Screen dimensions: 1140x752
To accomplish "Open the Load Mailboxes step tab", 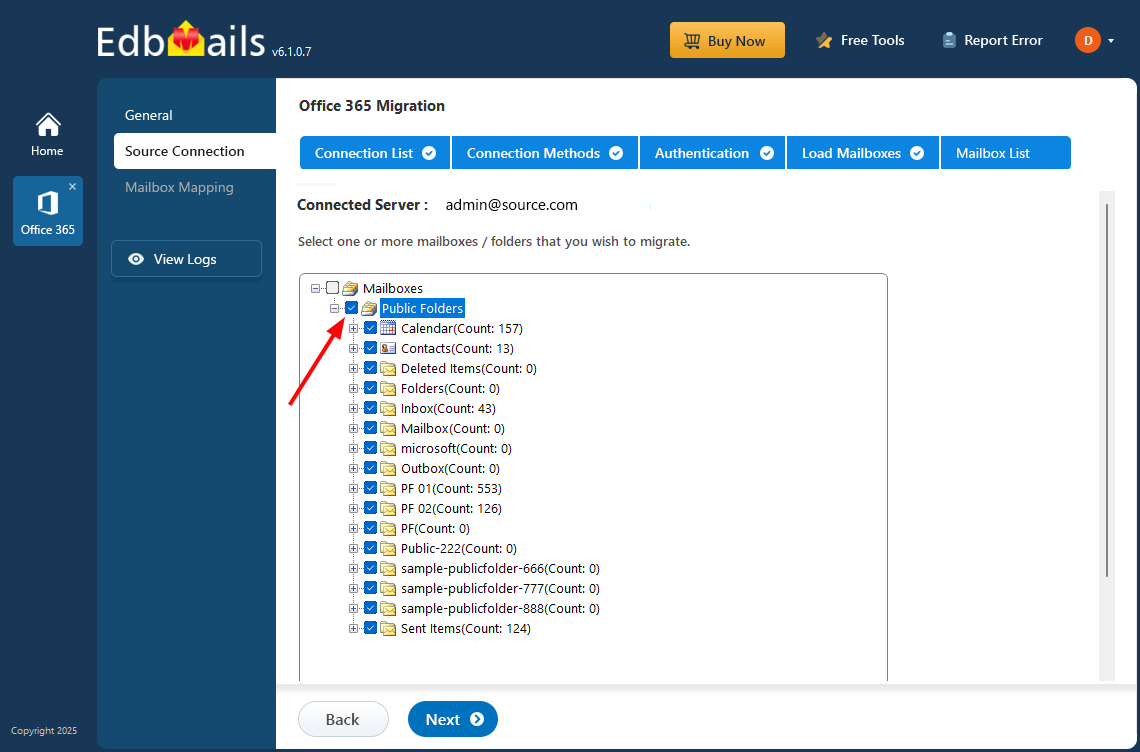I will [x=863, y=153].
